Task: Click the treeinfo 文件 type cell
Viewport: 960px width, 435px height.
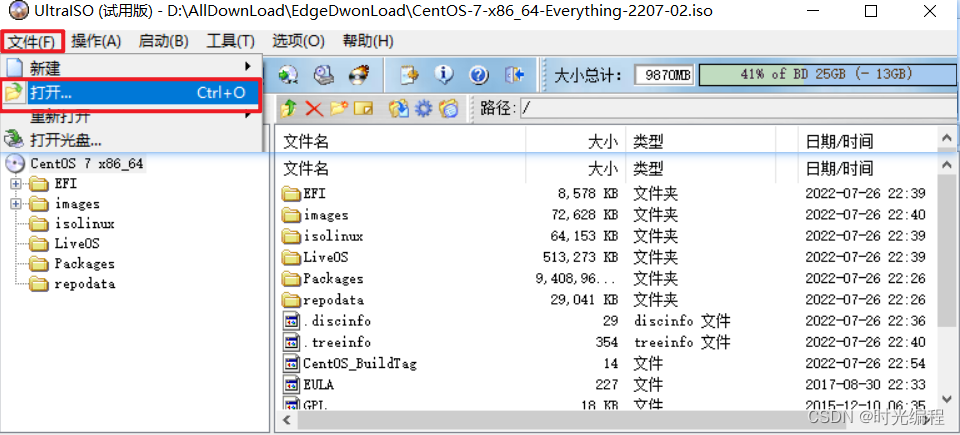Action: tap(682, 342)
